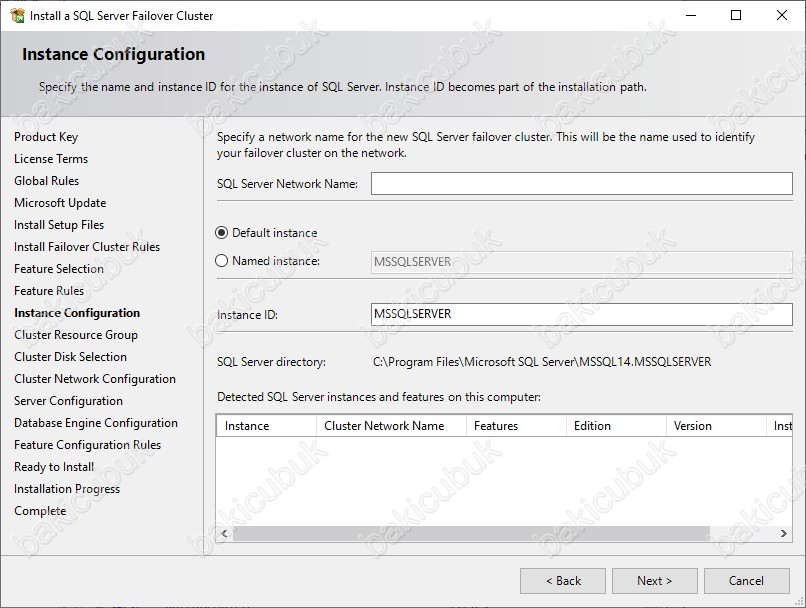Click the SQL Server Network Name field
The image size is (806, 608).
[x=581, y=183]
